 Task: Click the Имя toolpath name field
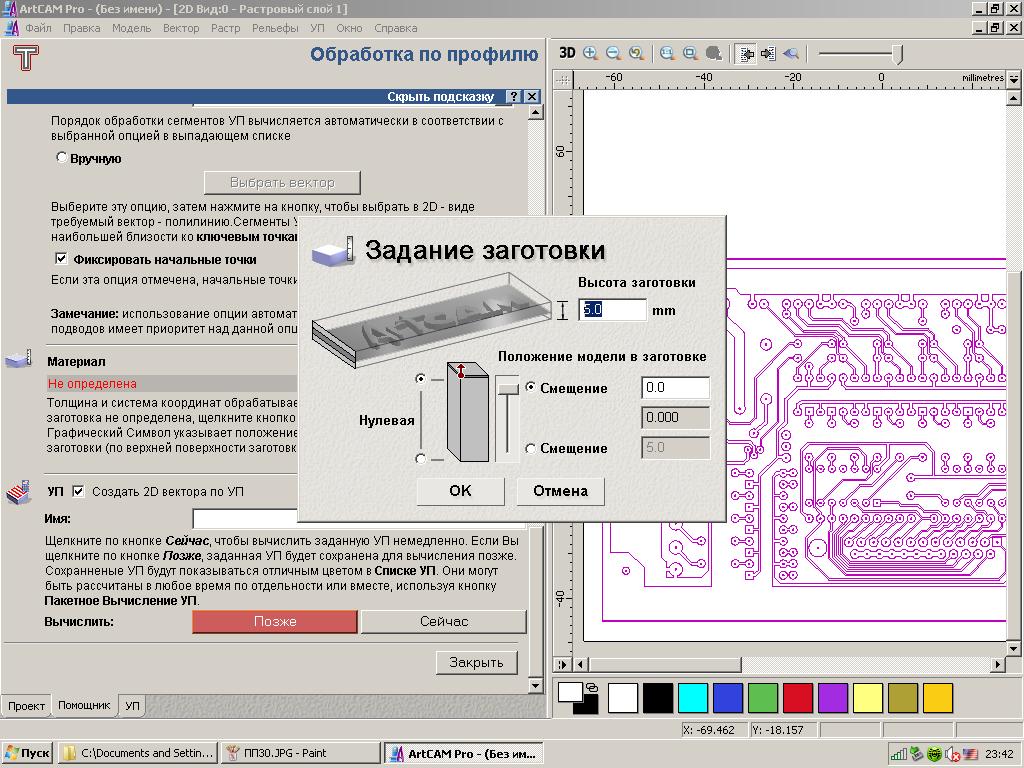coord(245,519)
